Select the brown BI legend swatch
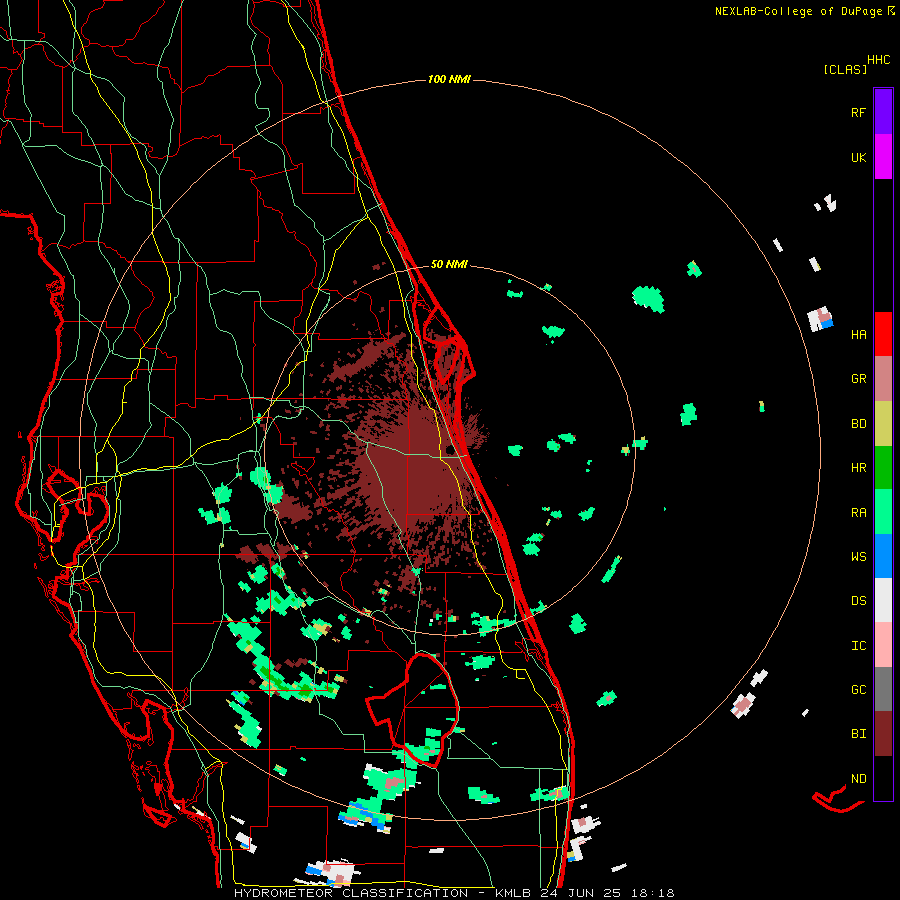This screenshot has height=900, width=900. pos(883,734)
